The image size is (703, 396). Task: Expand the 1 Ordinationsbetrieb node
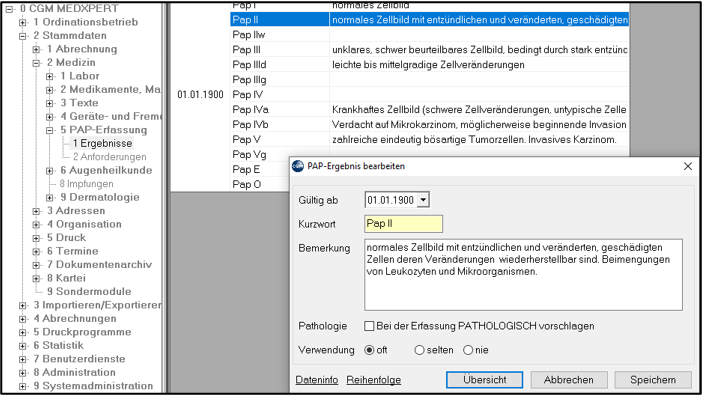pos(22,22)
